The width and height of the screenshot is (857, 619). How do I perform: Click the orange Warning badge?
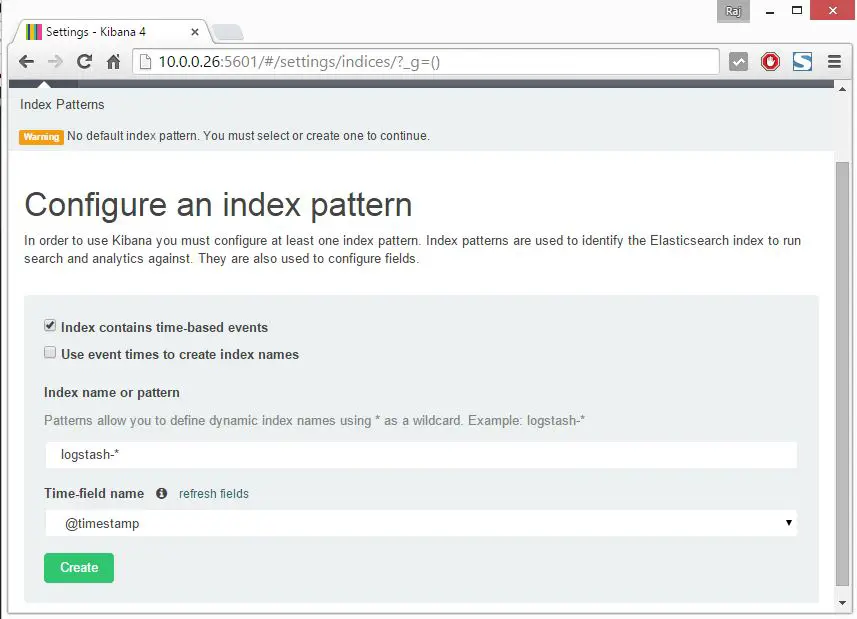click(x=42, y=137)
